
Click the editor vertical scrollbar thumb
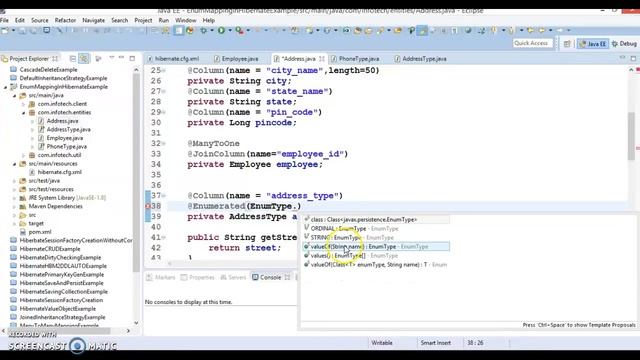[631, 136]
